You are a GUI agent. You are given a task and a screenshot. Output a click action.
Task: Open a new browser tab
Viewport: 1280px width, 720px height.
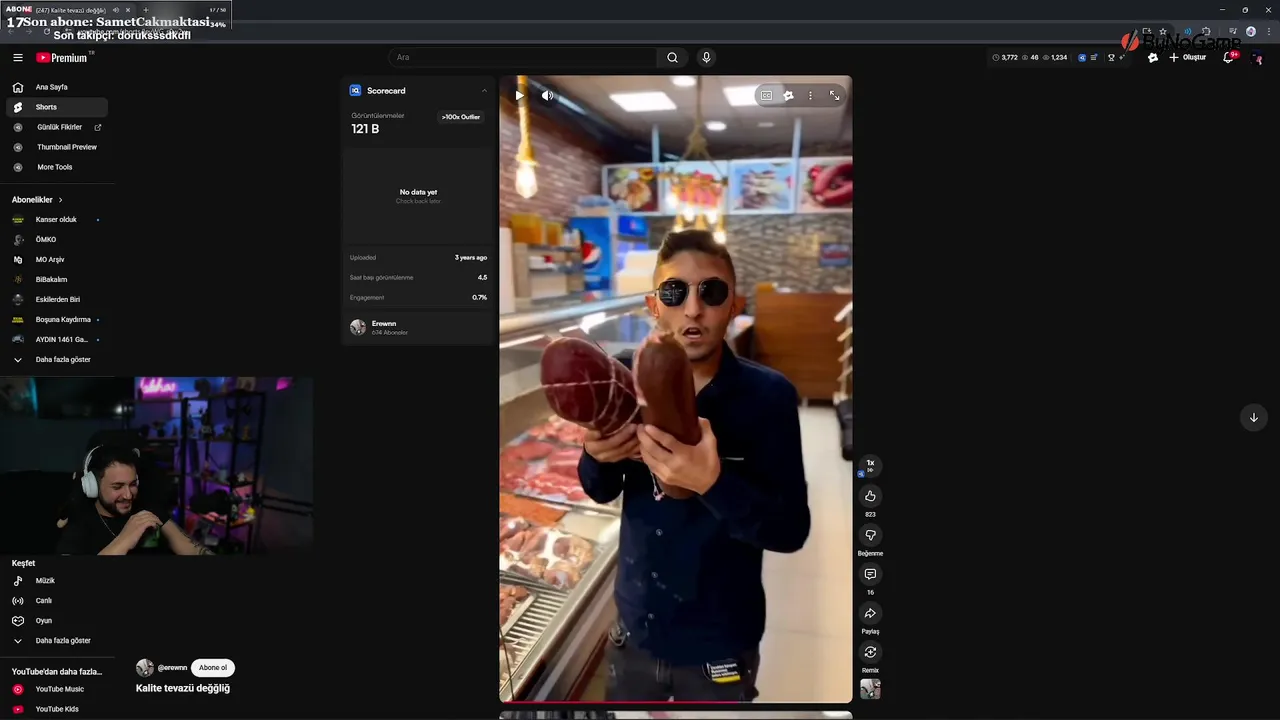coord(146,10)
